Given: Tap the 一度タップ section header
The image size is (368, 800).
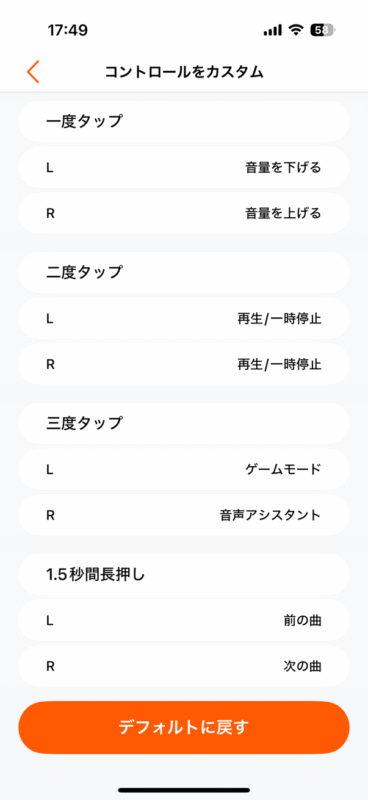Looking at the screenshot, I should [x=184, y=121].
